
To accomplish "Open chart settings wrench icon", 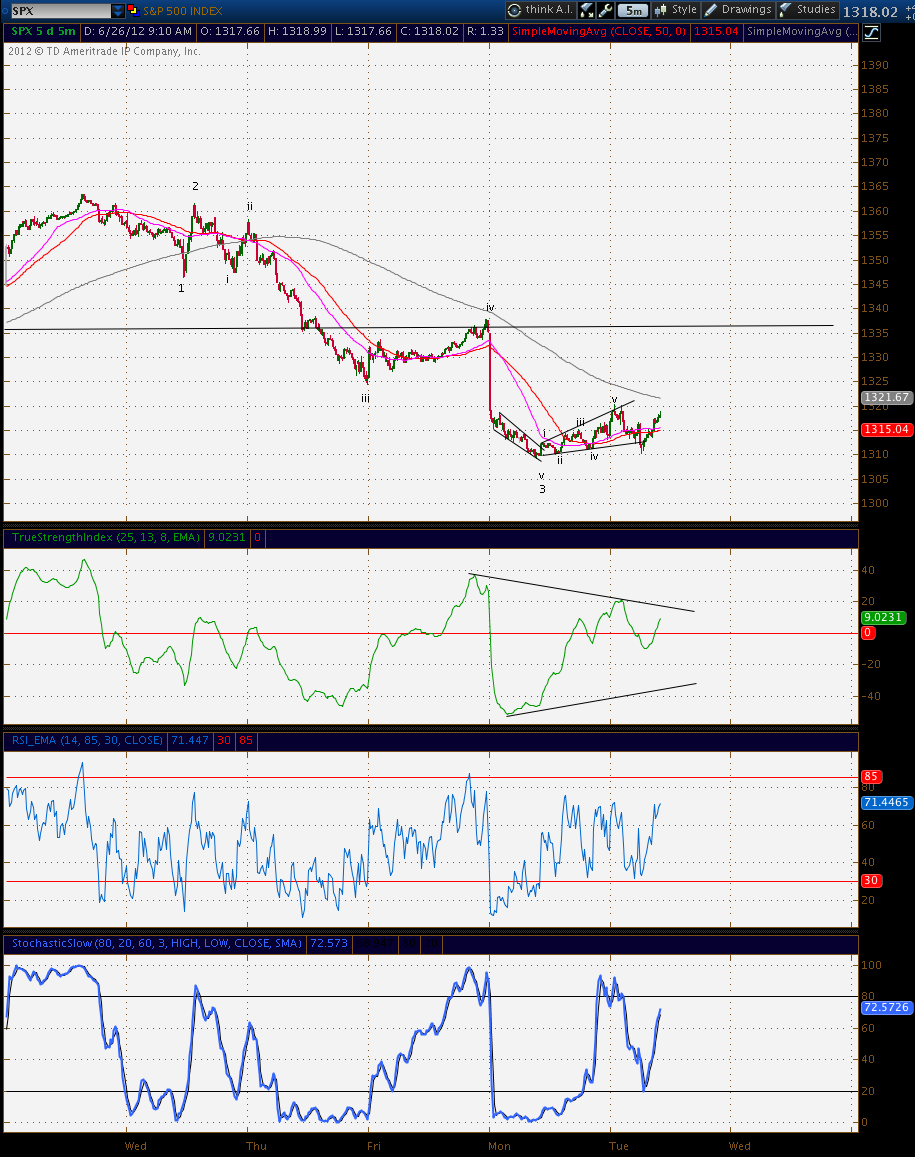I will pos(605,10).
